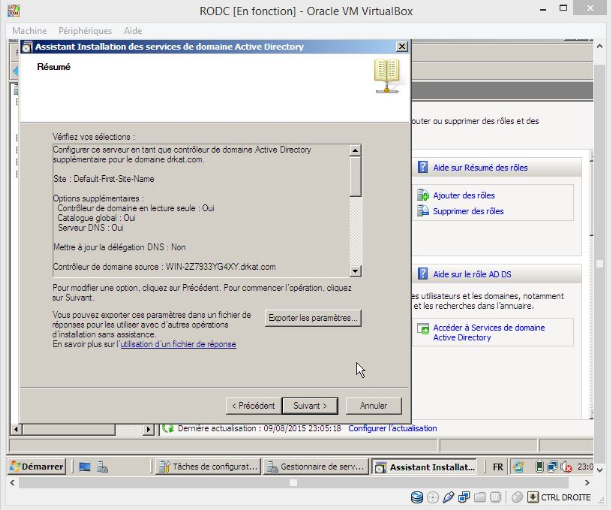The image size is (612, 510).
Task: Click the VirtualBox window title icon
Action: point(13,10)
